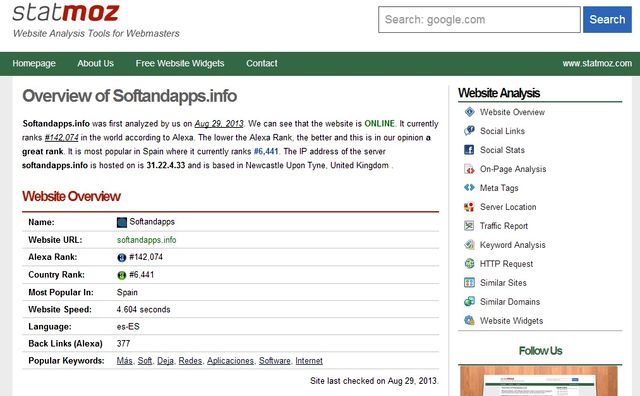Click the Follow Us heading

pyautogui.click(x=540, y=351)
